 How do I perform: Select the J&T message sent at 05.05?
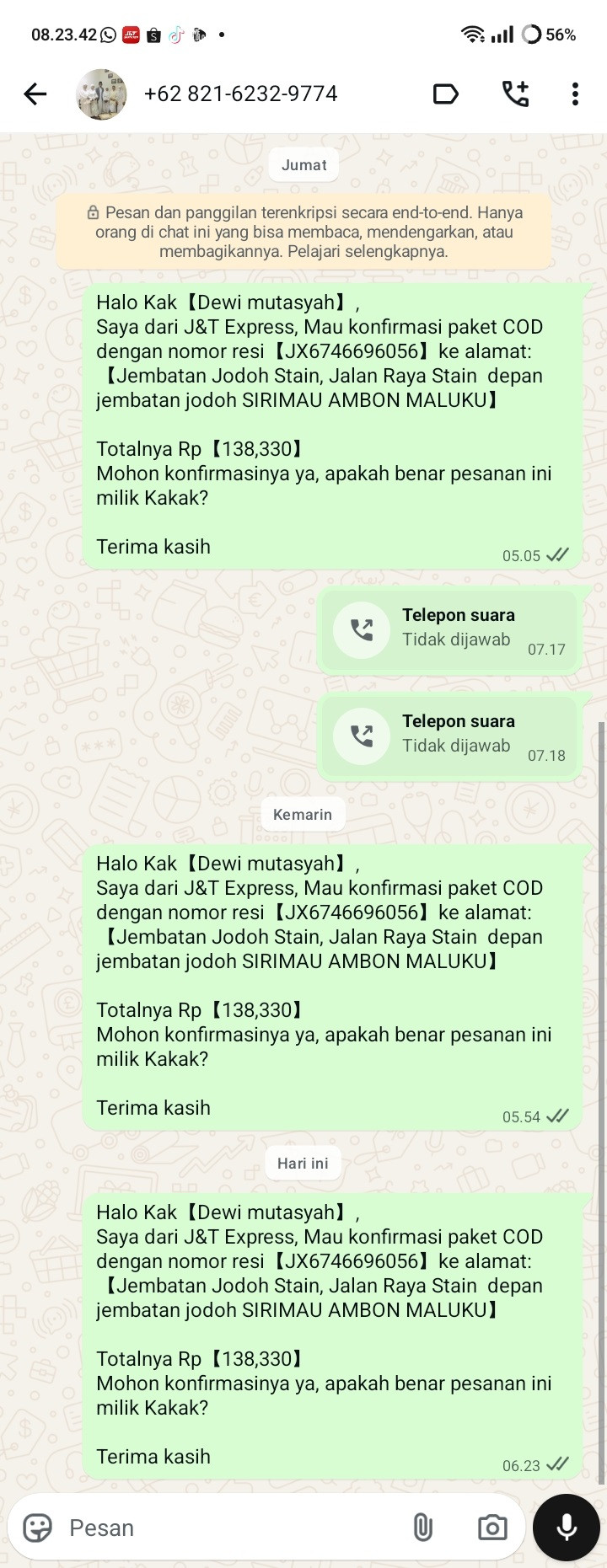333,426
